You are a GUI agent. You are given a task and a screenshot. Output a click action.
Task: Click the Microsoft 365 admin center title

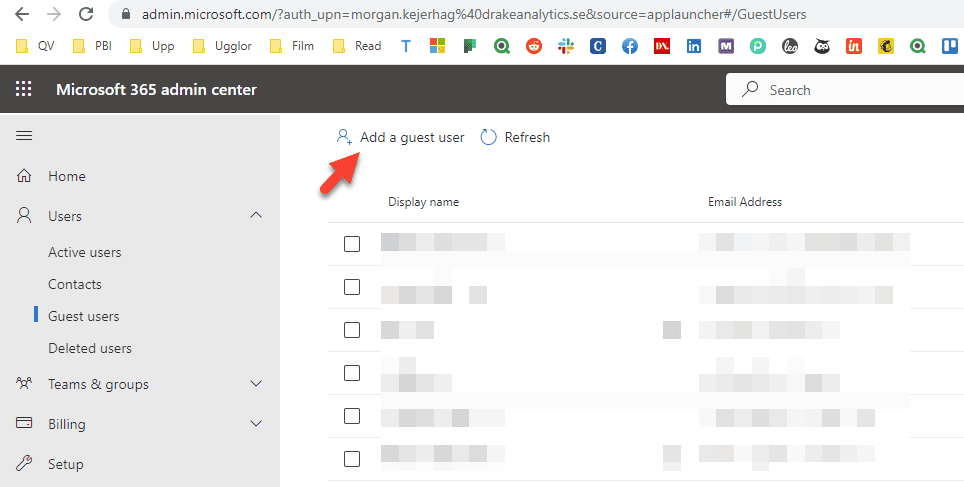156,89
